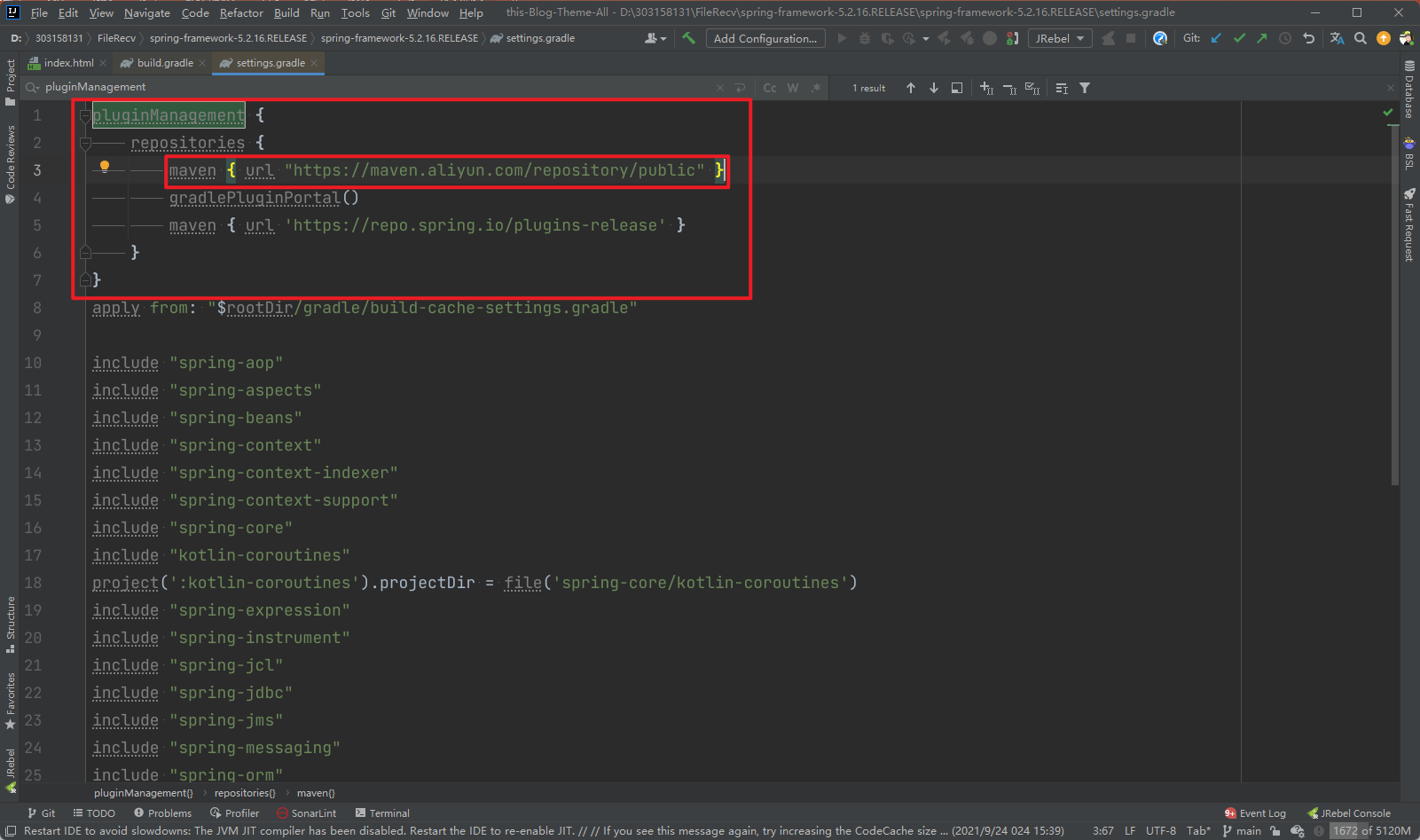Click the Search Everywhere magnifier icon
1420x840 pixels.
tap(1361, 38)
